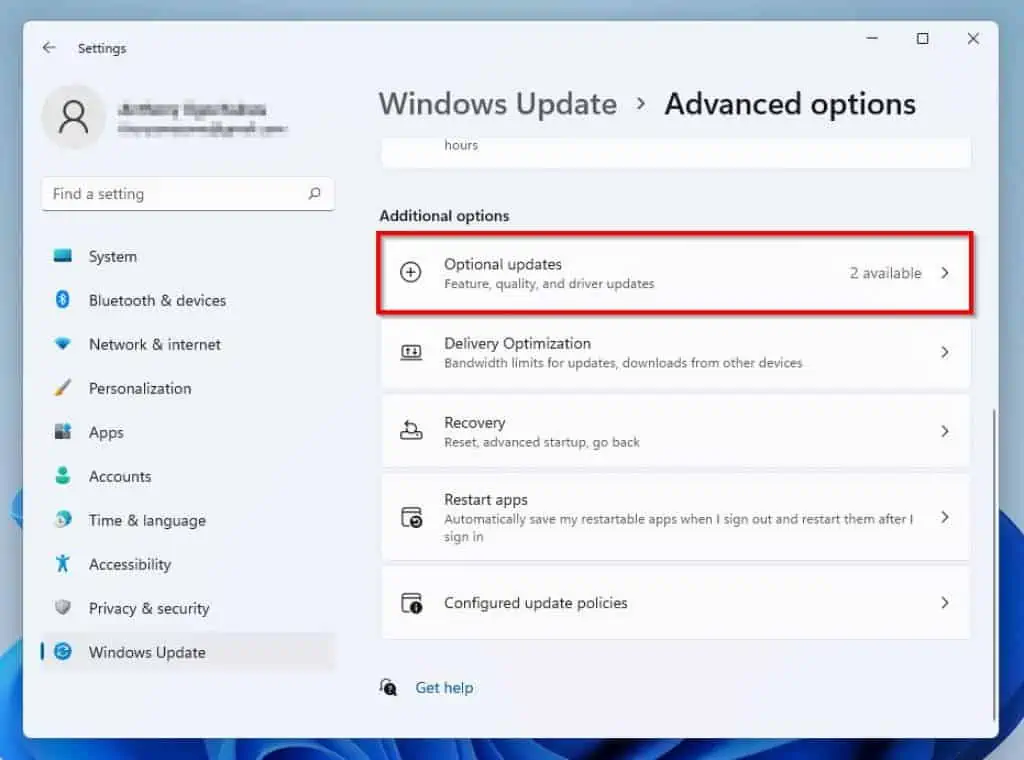
Task: Click the Accounts person icon
Action: (63, 475)
